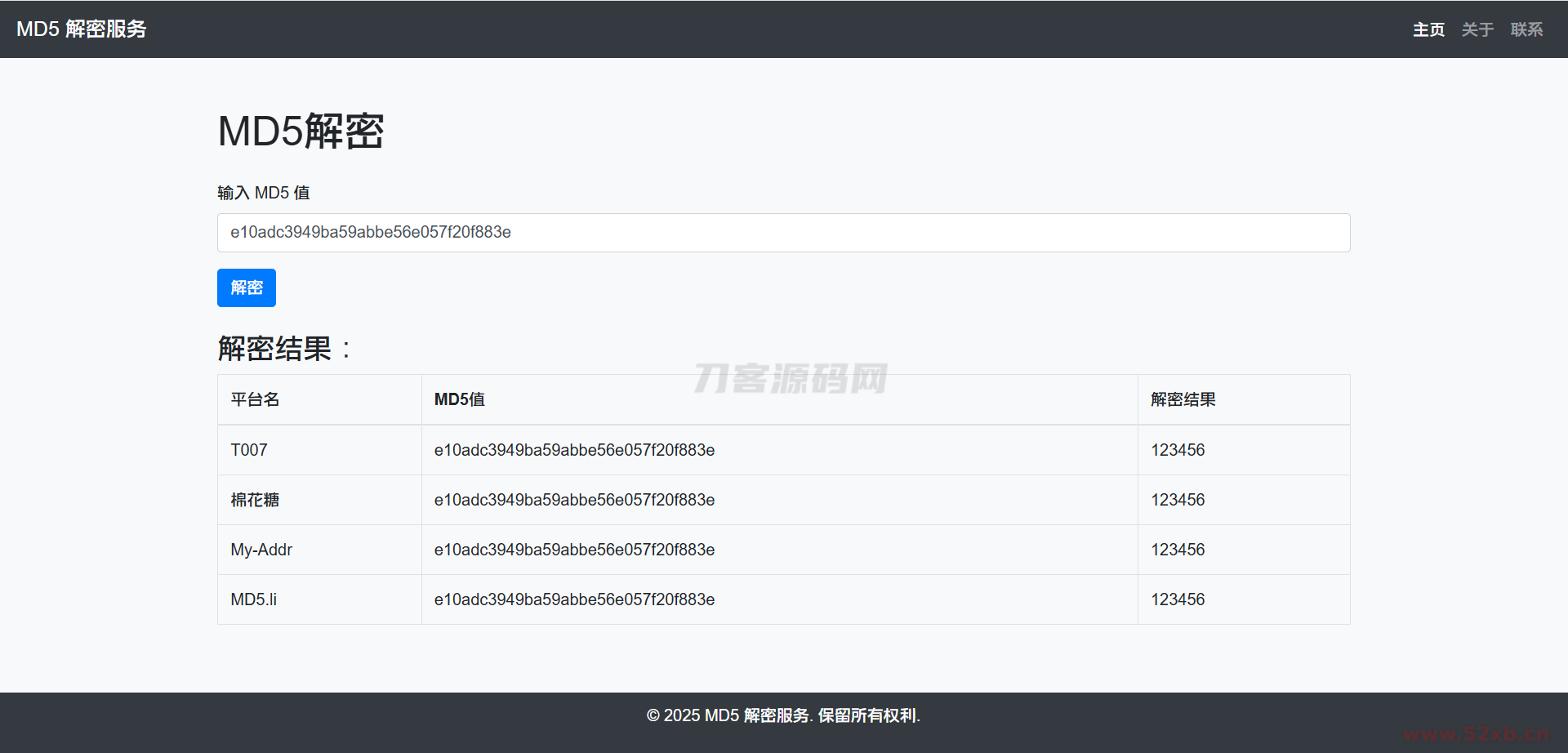
Task: Click the MD5 hash in the 棉花糖 row
Action: [574, 499]
